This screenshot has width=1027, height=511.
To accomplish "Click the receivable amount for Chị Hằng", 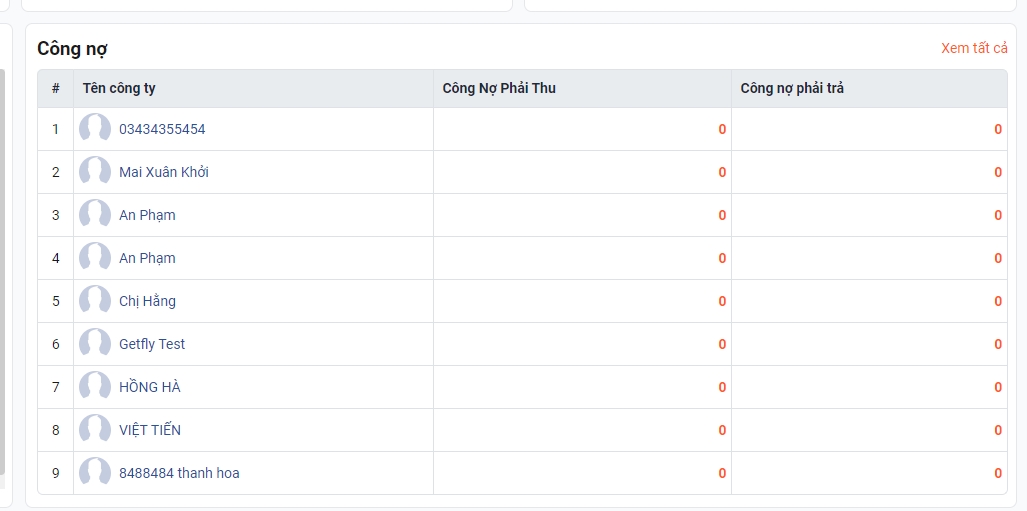I will pyautogui.click(x=722, y=301).
